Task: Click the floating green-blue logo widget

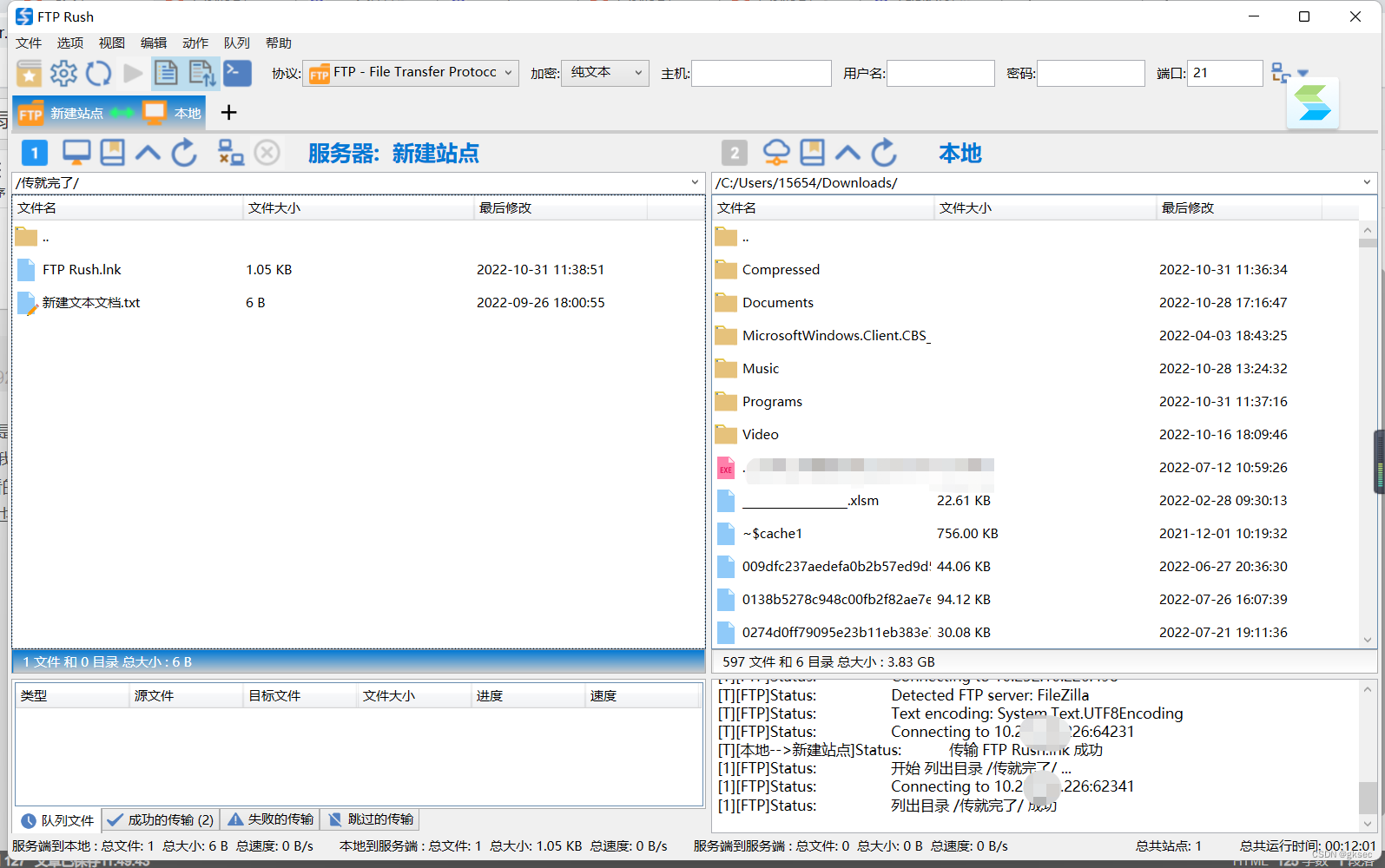Action: click(1313, 103)
